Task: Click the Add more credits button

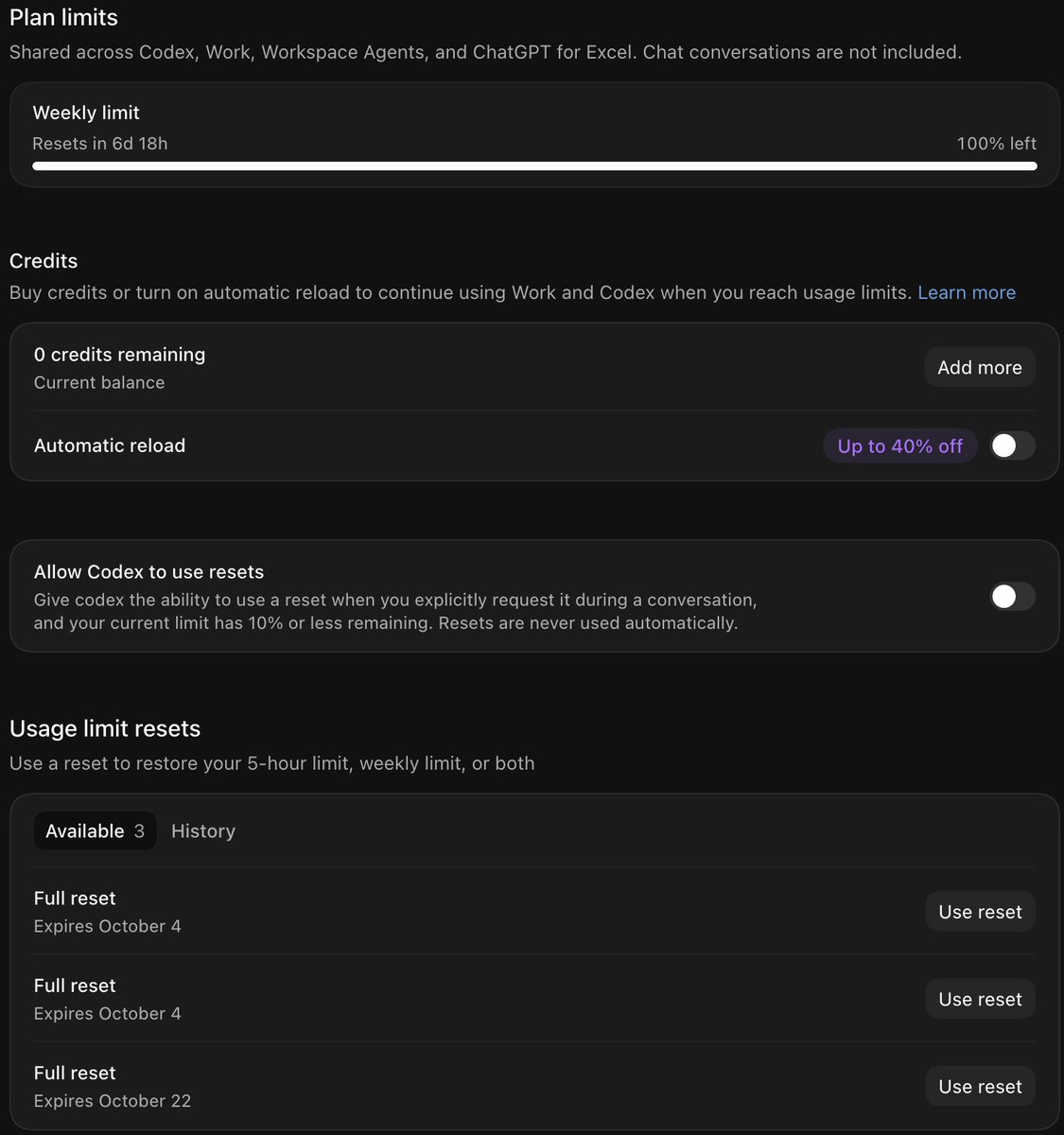Action: click(980, 367)
